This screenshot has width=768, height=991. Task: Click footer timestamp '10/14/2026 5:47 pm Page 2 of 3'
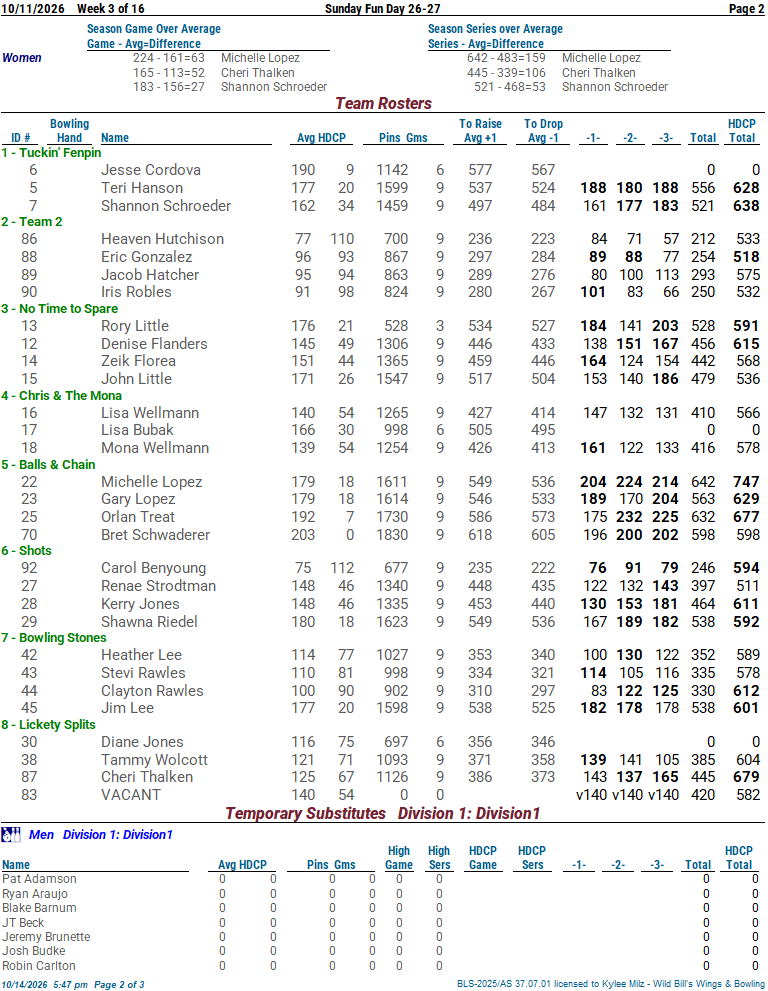tap(73, 985)
